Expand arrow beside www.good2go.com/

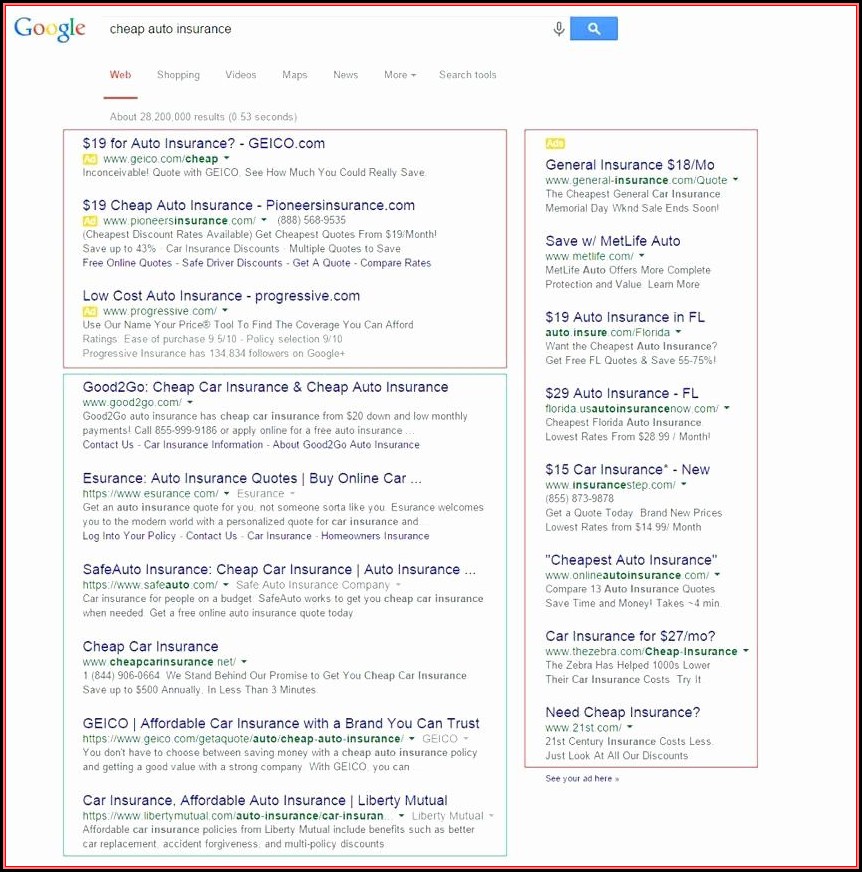pyautogui.click(x=190, y=402)
